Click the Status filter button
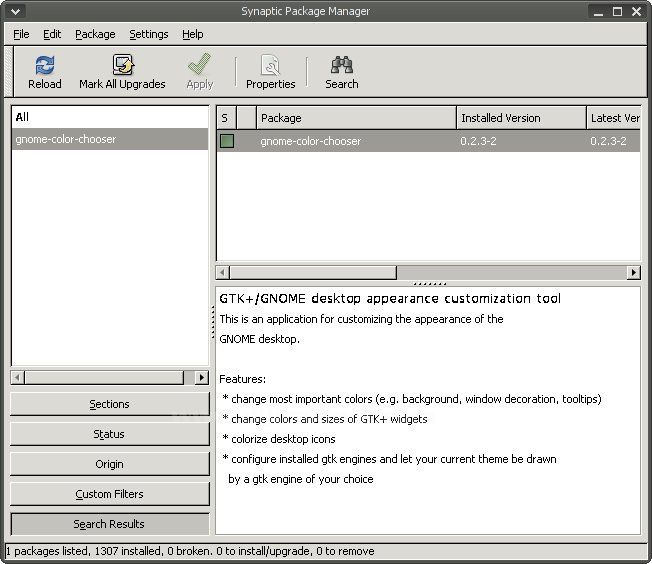The height and width of the screenshot is (564, 652). click(x=110, y=434)
